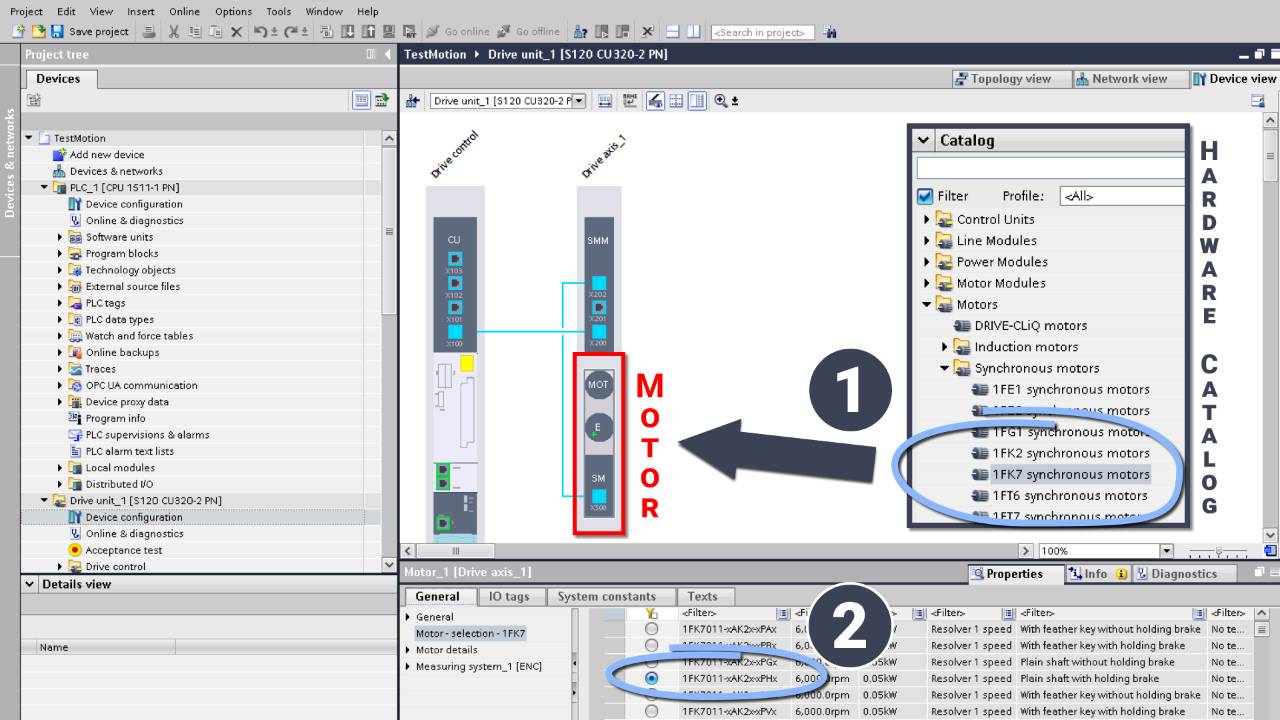Collapse the Synchronous motors catalog folder

click(943, 368)
